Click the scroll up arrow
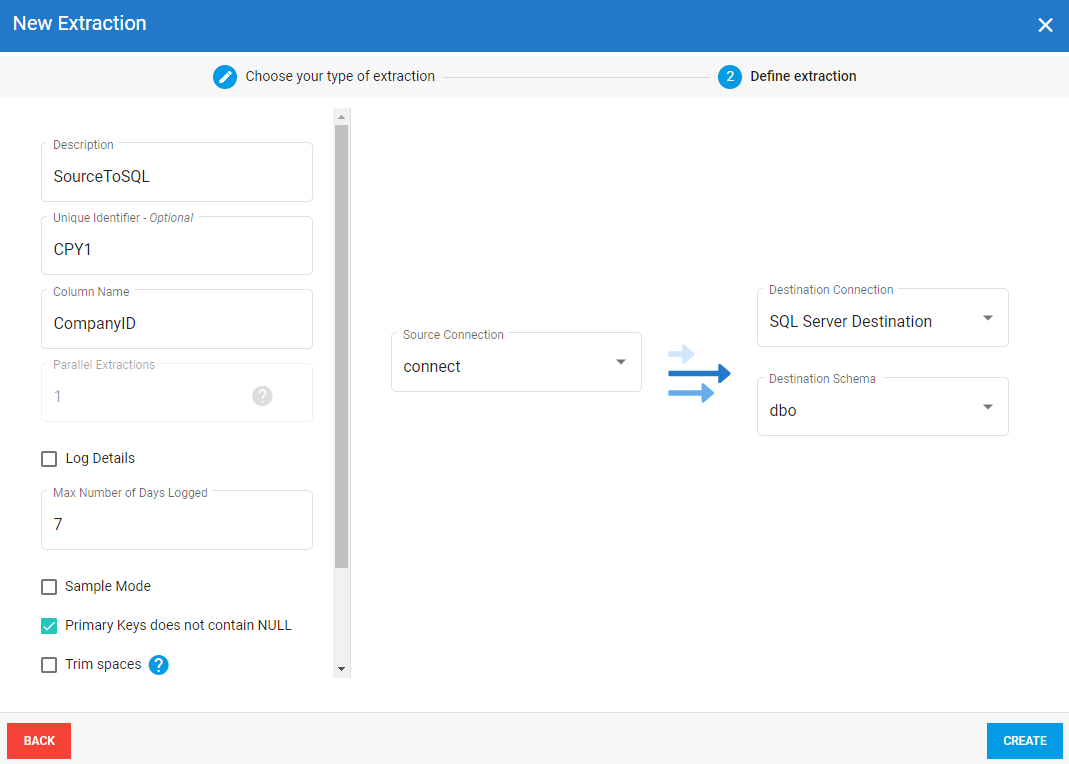 pos(341,116)
